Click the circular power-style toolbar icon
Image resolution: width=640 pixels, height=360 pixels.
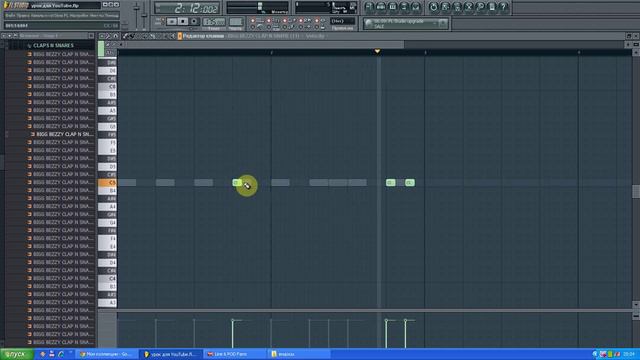click(433, 7)
